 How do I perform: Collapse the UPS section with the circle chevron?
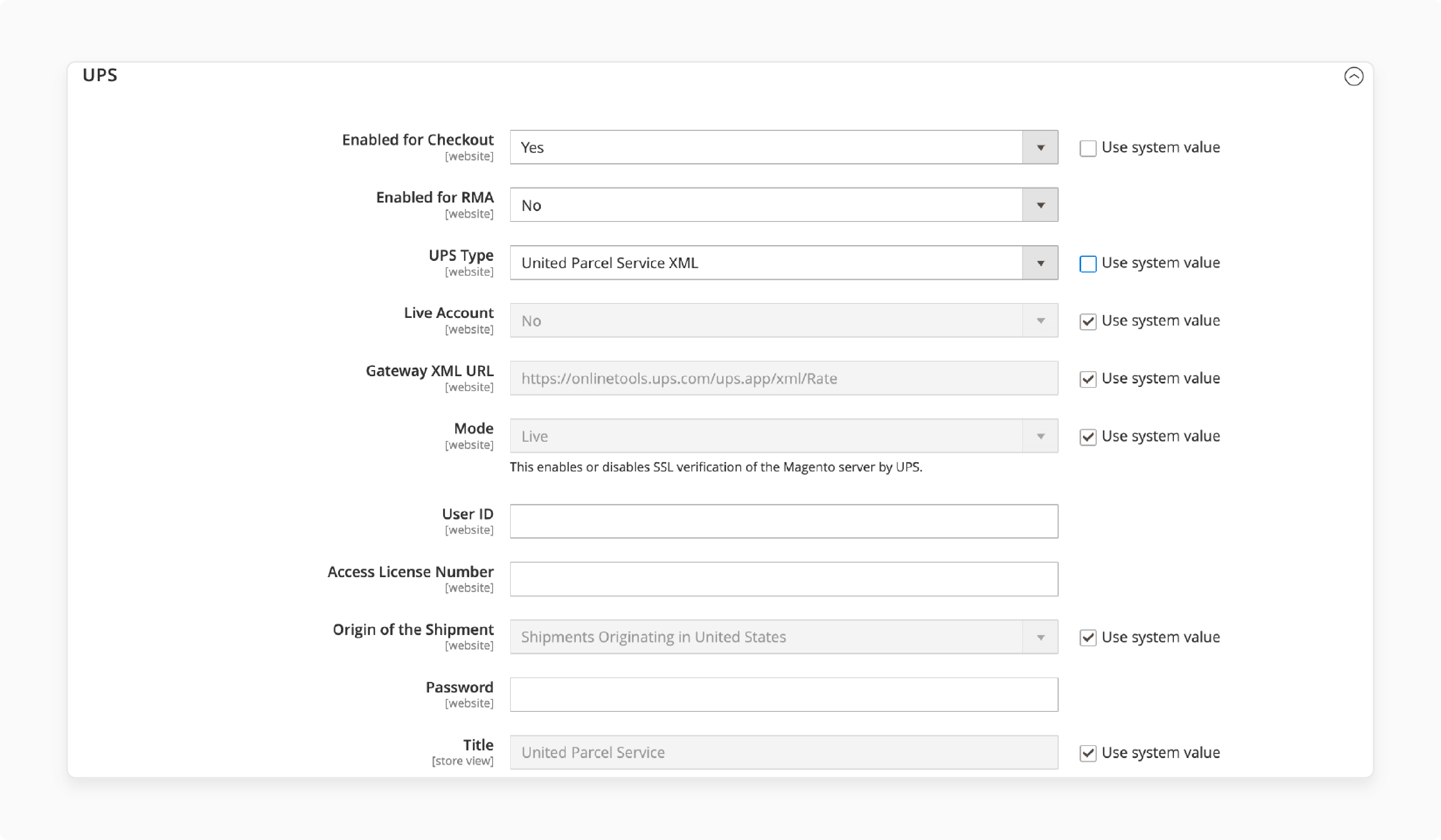pos(1353,76)
